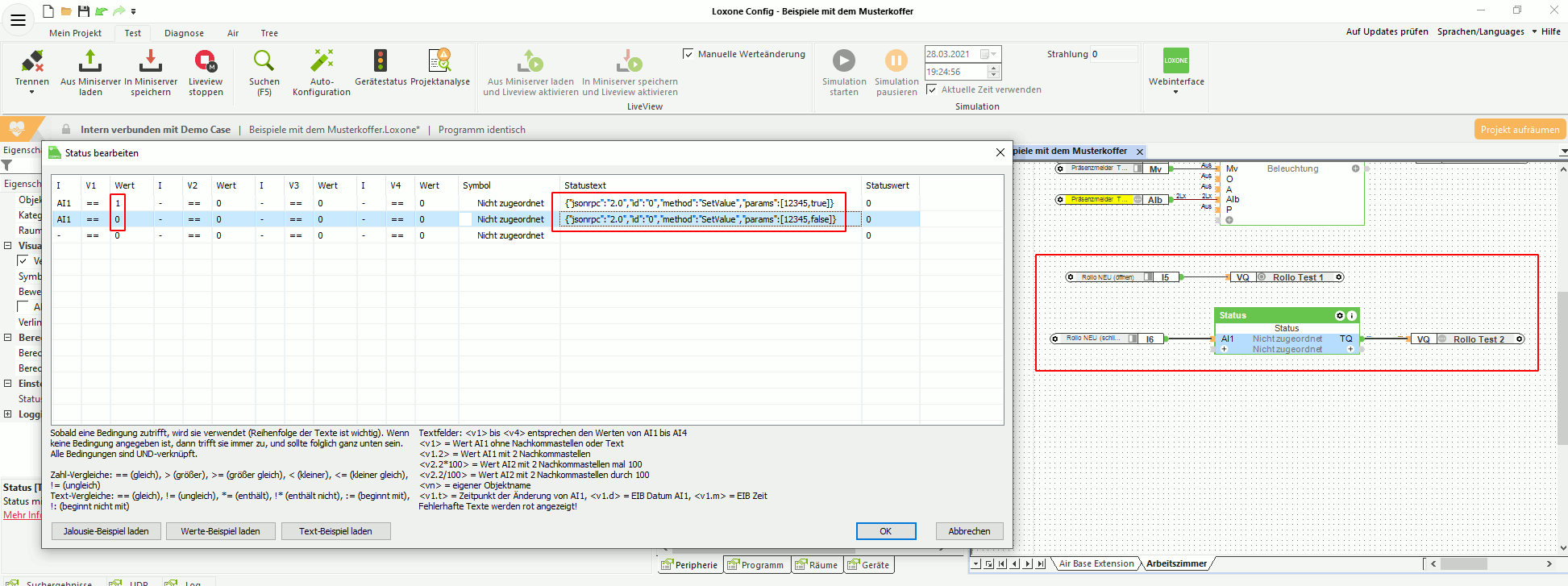
Task: Click the plus icon below Beleuchtung block inputs
Action: click(1229, 220)
